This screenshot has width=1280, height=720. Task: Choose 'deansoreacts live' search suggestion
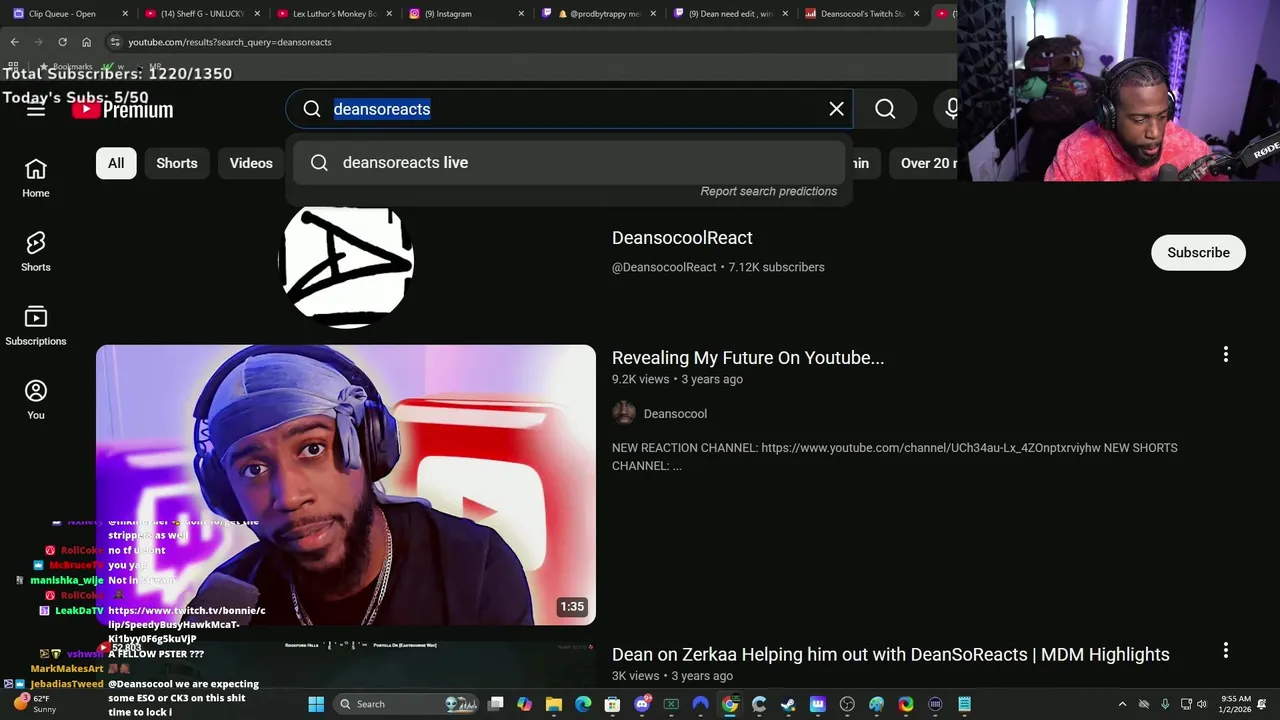pos(570,163)
